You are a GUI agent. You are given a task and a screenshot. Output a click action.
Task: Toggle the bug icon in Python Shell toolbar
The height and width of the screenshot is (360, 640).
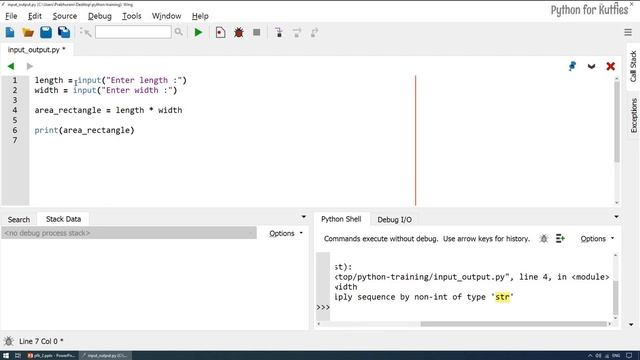coord(543,238)
